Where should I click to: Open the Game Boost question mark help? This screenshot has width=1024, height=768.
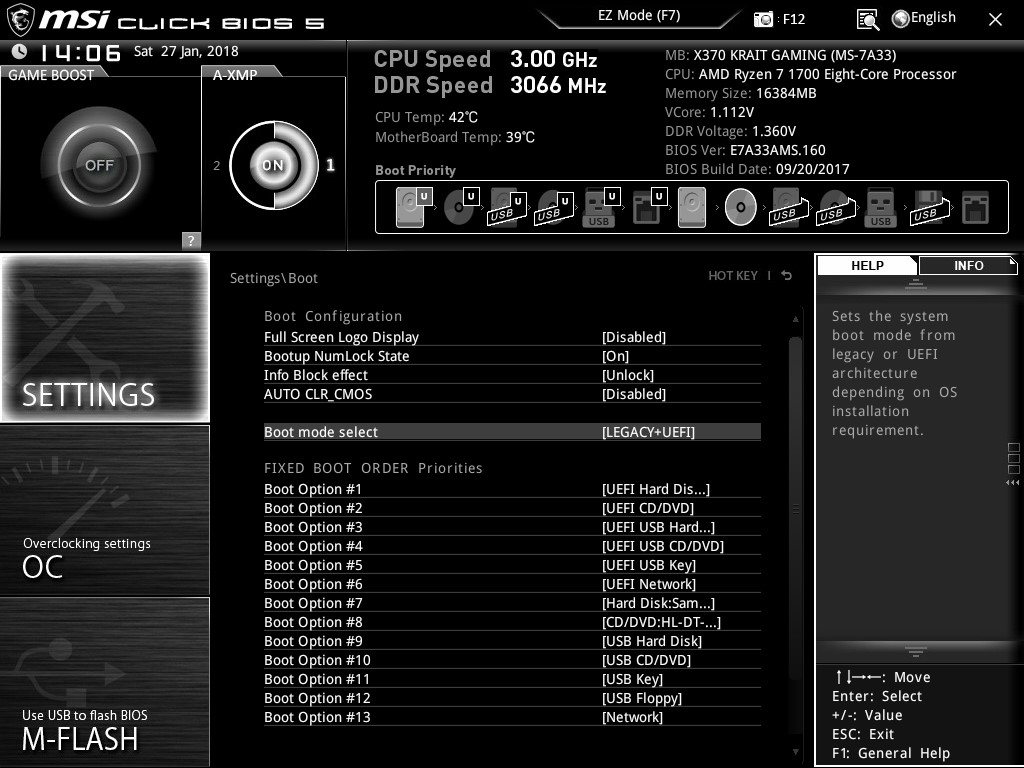pyautogui.click(x=191, y=240)
